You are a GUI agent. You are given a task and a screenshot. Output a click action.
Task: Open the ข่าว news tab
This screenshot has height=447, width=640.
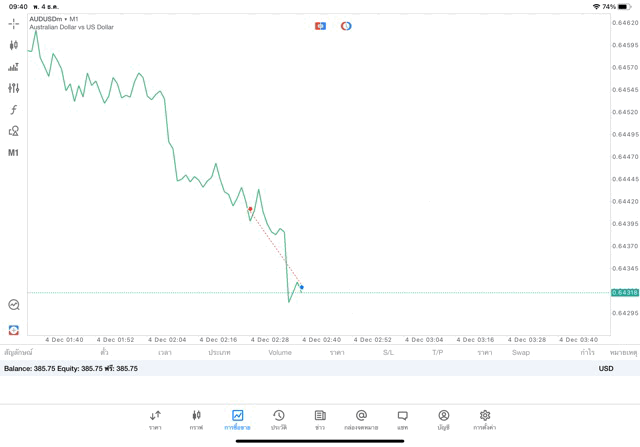[x=320, y=420]
